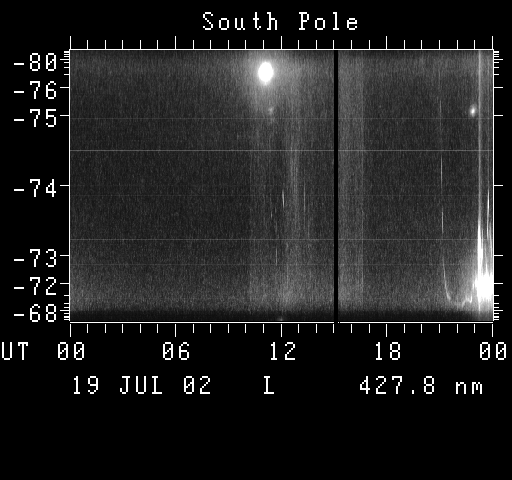Click the large bright spot near -80
Screen dimensions: 512x480
click(266, 72)
